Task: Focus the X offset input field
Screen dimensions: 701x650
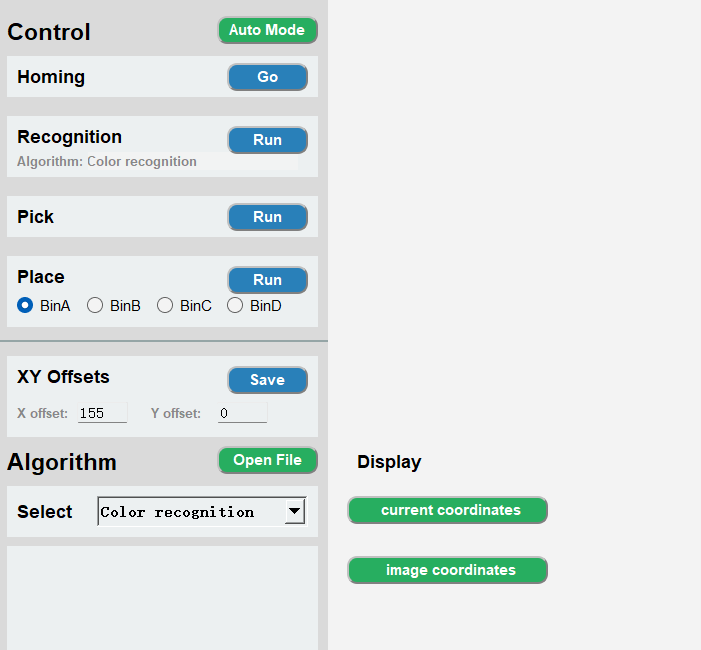Action: click(102, 413)
